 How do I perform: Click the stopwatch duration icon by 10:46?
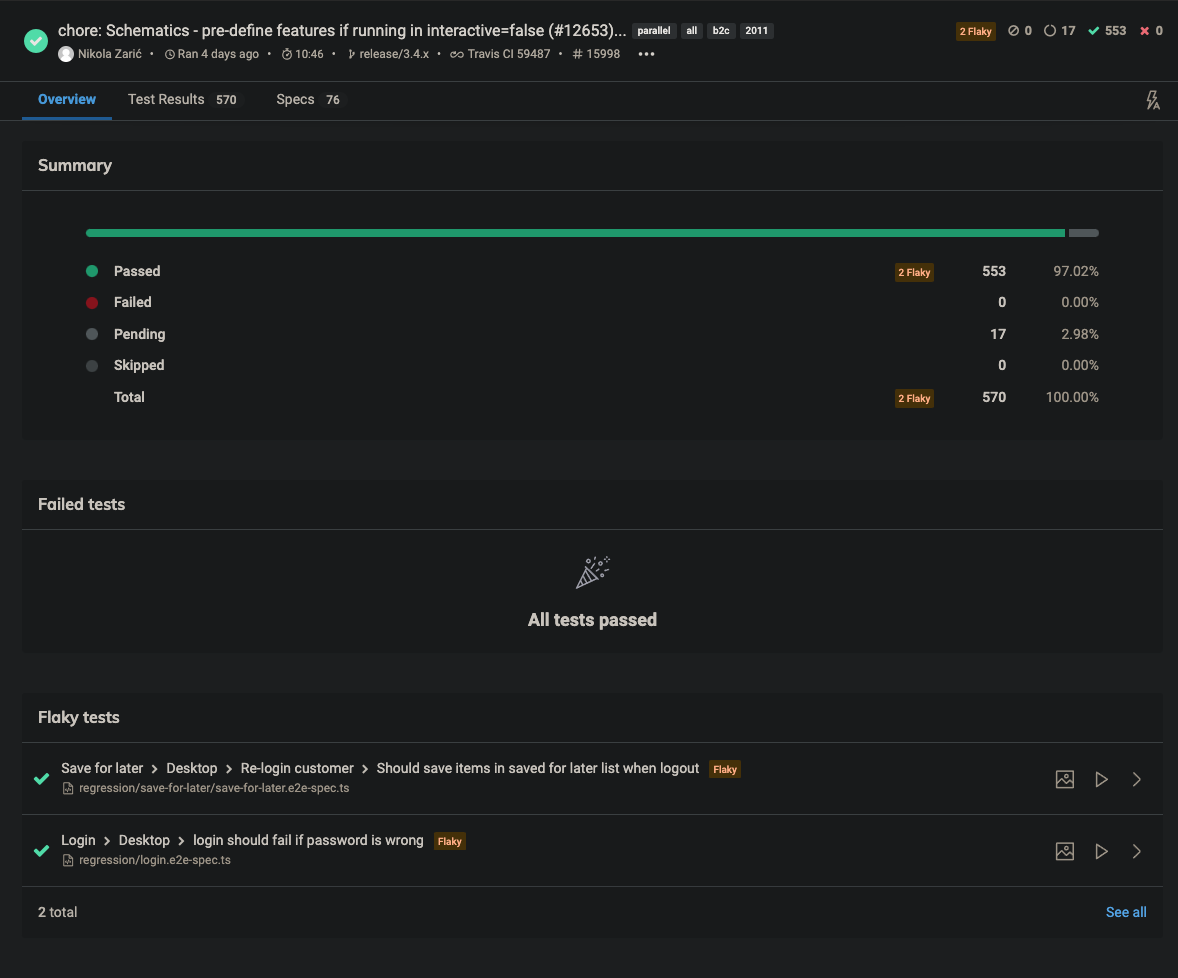point(287,54)
